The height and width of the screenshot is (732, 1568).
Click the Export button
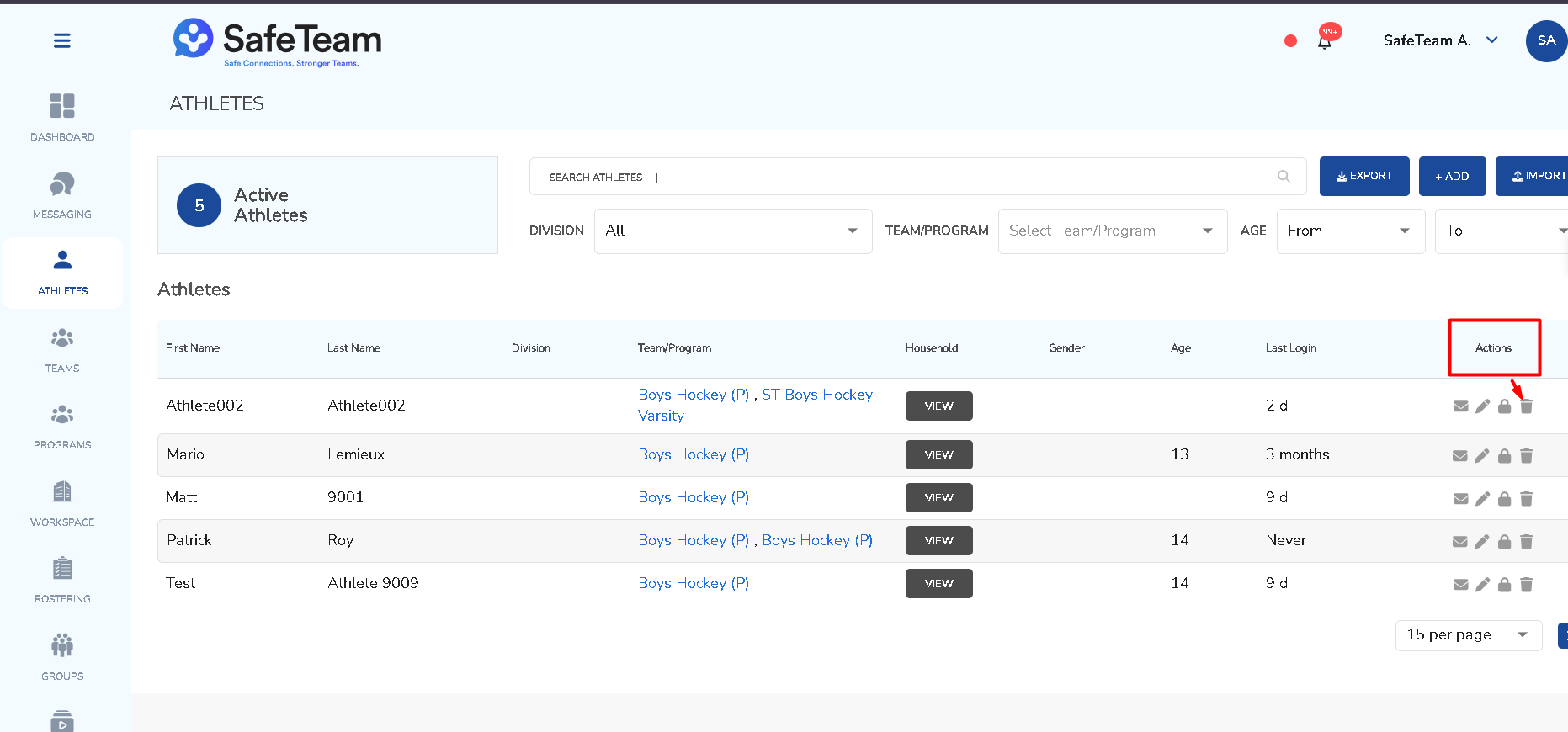coord(1364,176)
